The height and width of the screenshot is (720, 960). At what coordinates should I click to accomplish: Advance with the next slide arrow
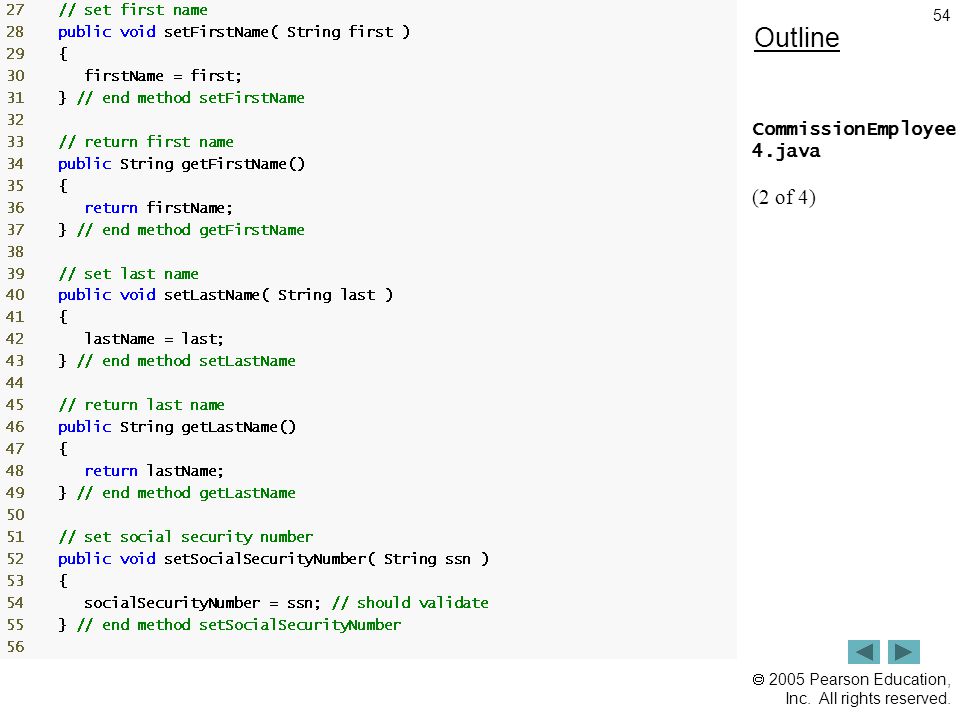[x=904, y=652]
